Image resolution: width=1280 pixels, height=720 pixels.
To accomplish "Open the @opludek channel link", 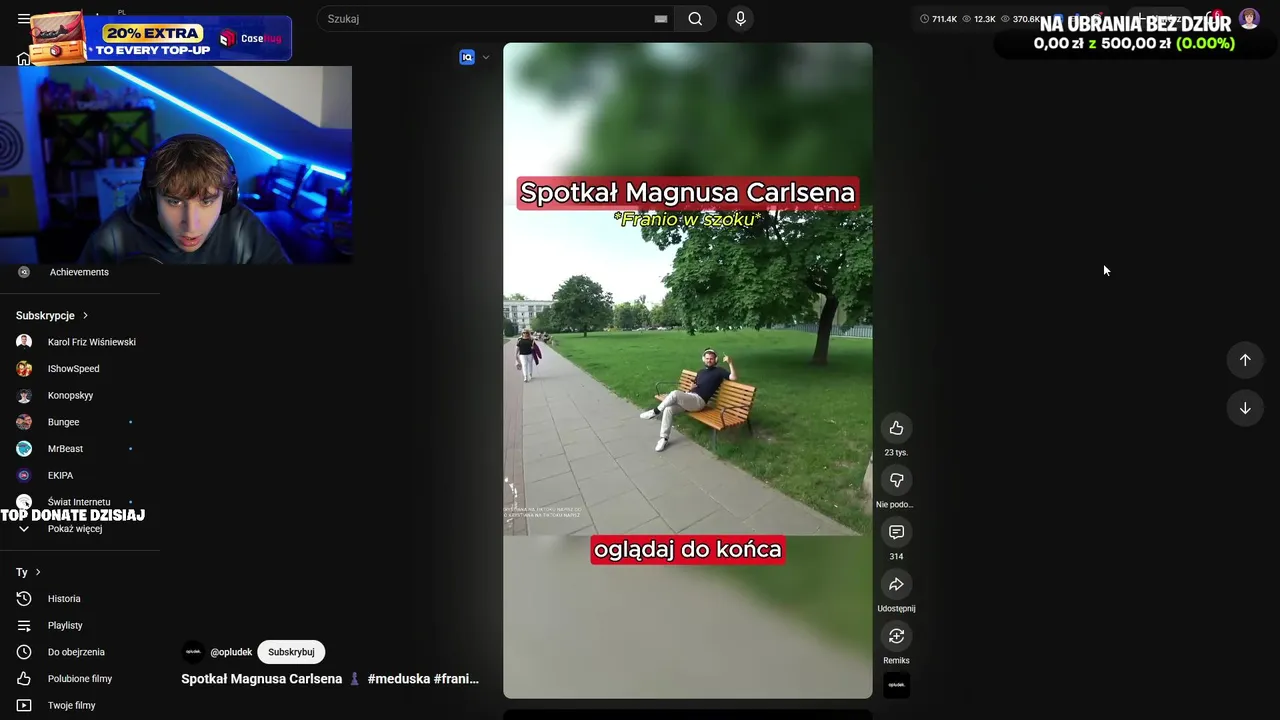I will click(x=231, y=652).
